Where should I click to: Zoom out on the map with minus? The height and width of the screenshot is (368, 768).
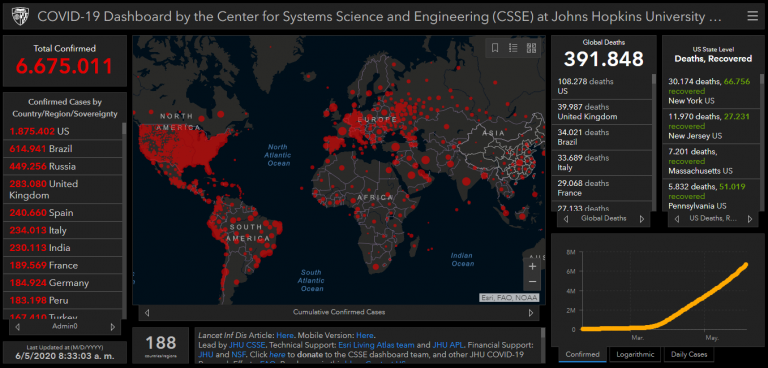tap(532, 282)
